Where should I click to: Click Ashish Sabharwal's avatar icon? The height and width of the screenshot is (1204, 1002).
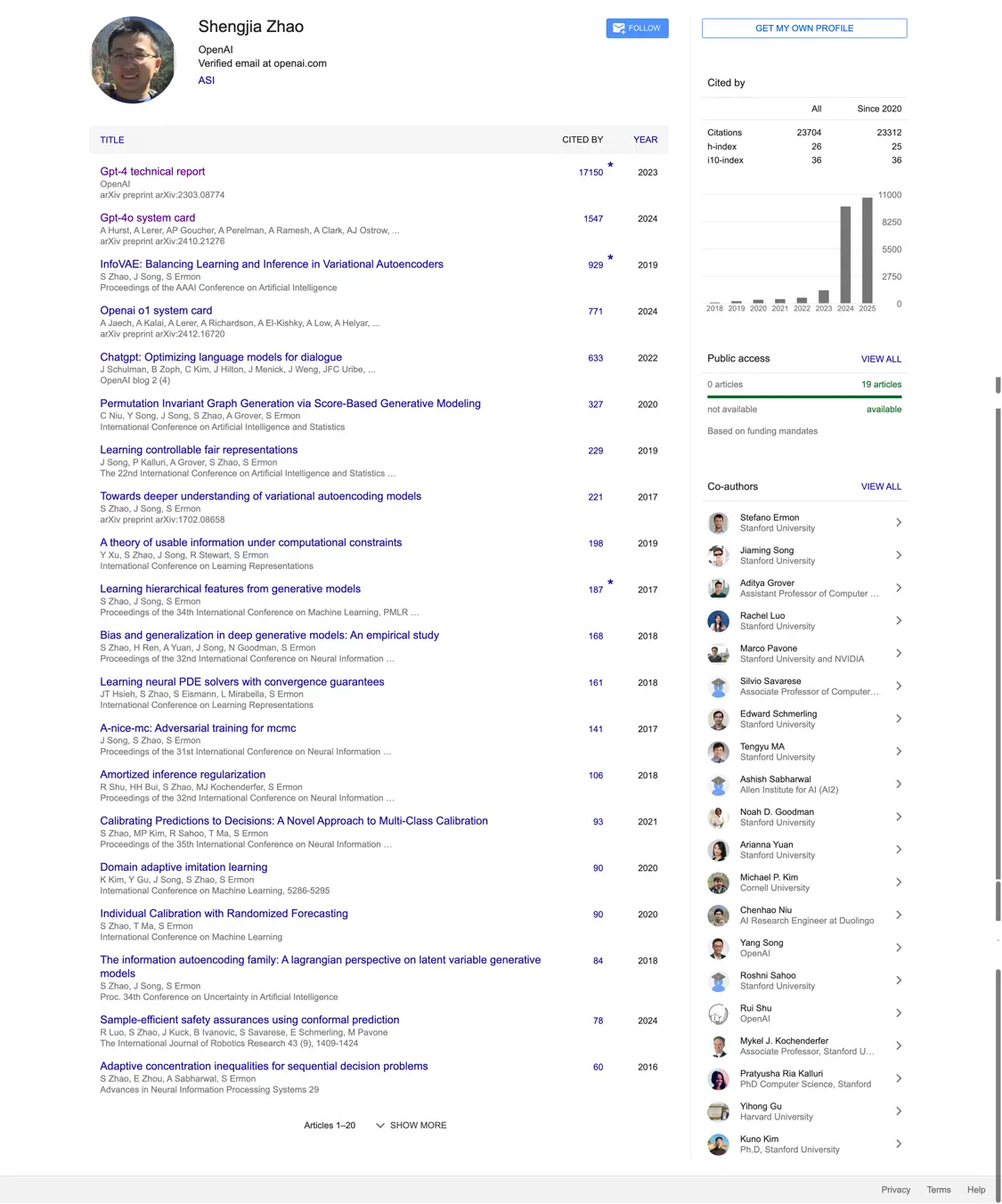pyautogui.click(x=718, y=785)
